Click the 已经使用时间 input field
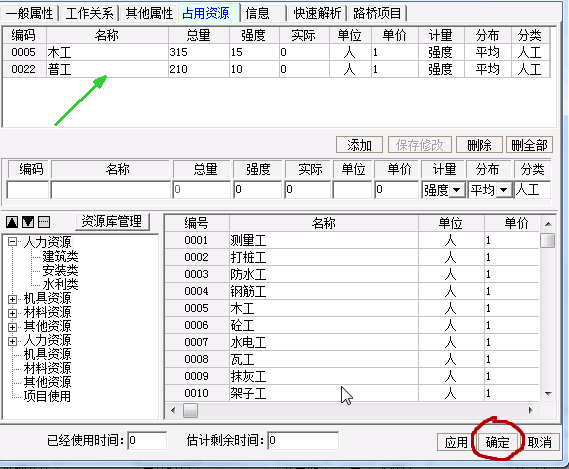 click(x=147, y=440)
